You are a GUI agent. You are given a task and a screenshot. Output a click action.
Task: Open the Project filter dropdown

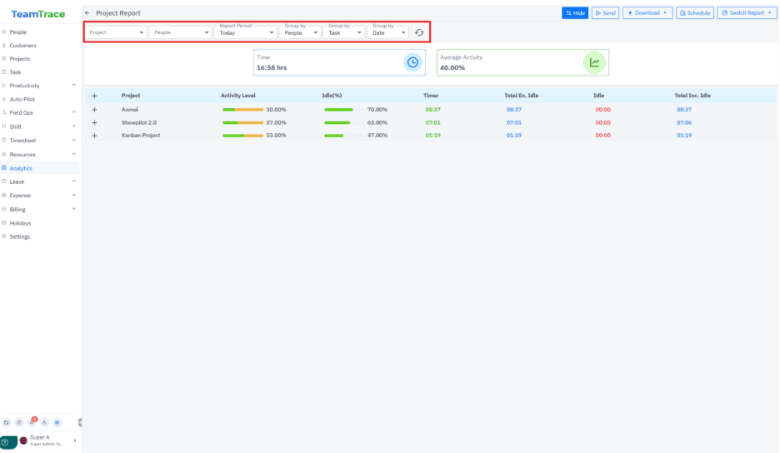(x=116, y=33)
